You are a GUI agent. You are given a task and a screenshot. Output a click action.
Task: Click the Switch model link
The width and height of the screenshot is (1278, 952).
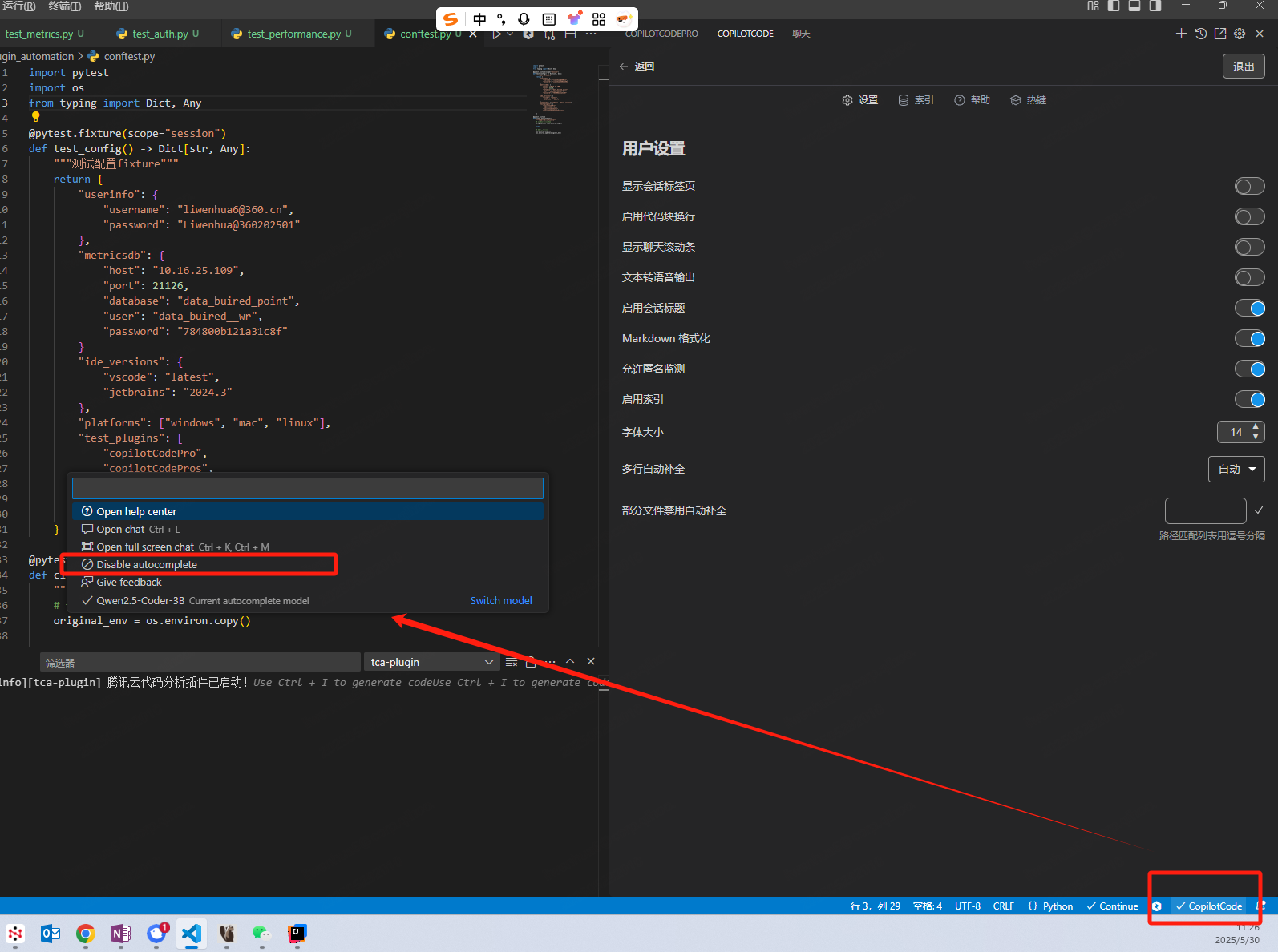[501, 601]
